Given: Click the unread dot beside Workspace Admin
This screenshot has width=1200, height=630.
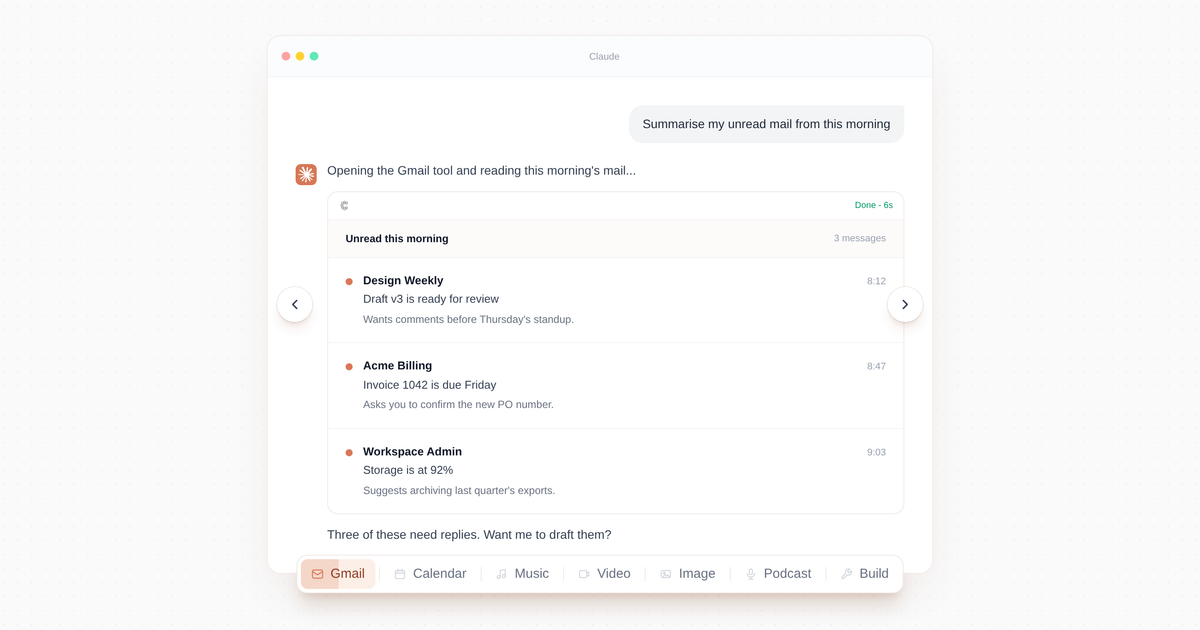Looking at the screenshot, I should pos(349,453).
